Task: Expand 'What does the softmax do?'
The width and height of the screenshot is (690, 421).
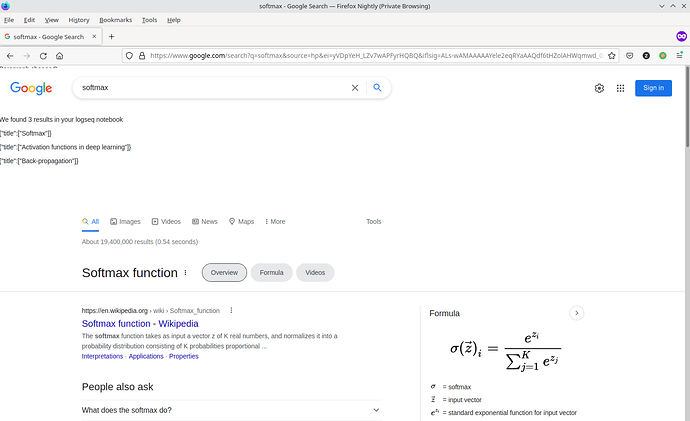Action: tap(231, 410)
